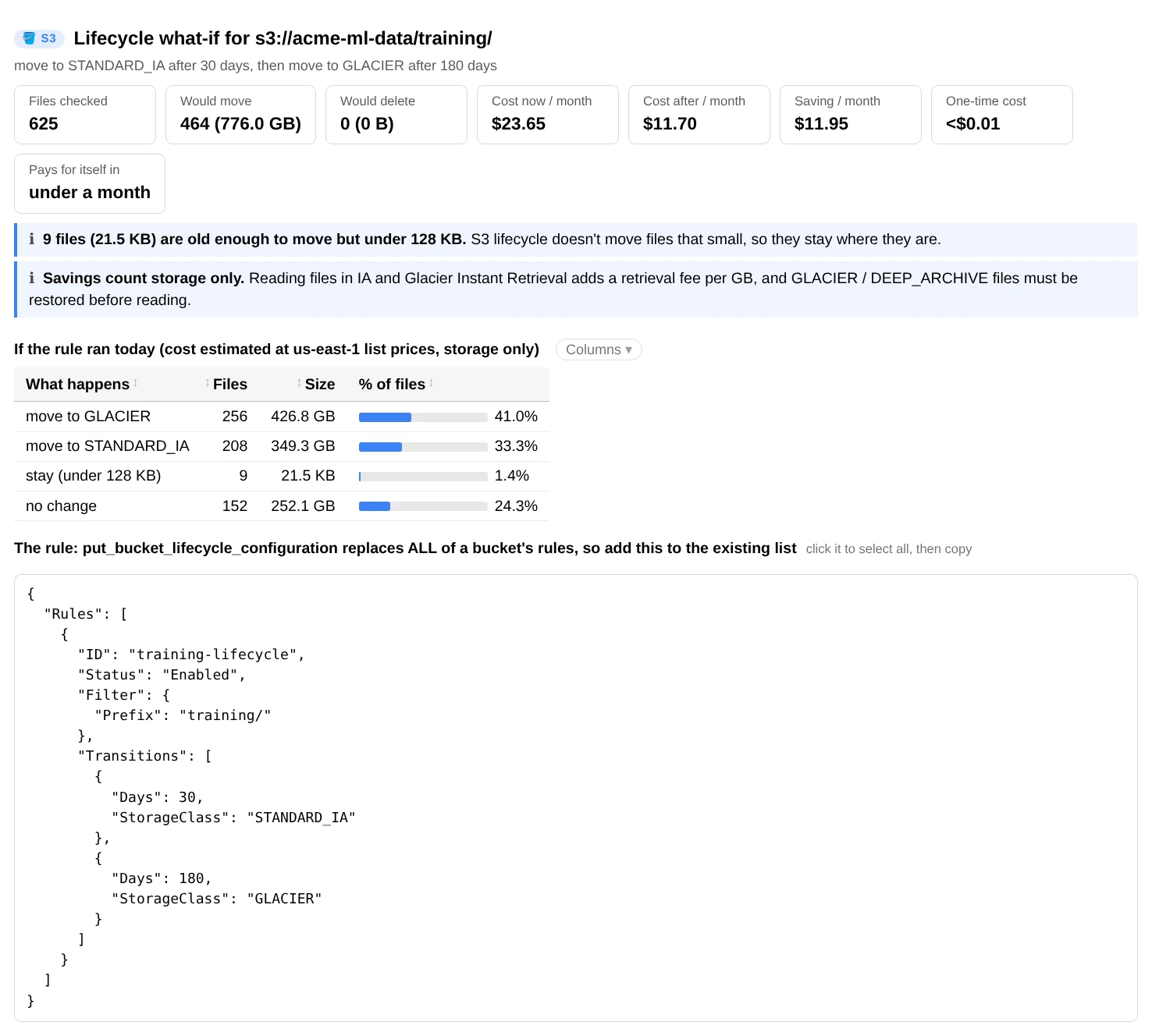The height and width of the screenshot is (1036, 1152).
Task: Click the Cost after / month card
Action: click(x=699, y=115)
